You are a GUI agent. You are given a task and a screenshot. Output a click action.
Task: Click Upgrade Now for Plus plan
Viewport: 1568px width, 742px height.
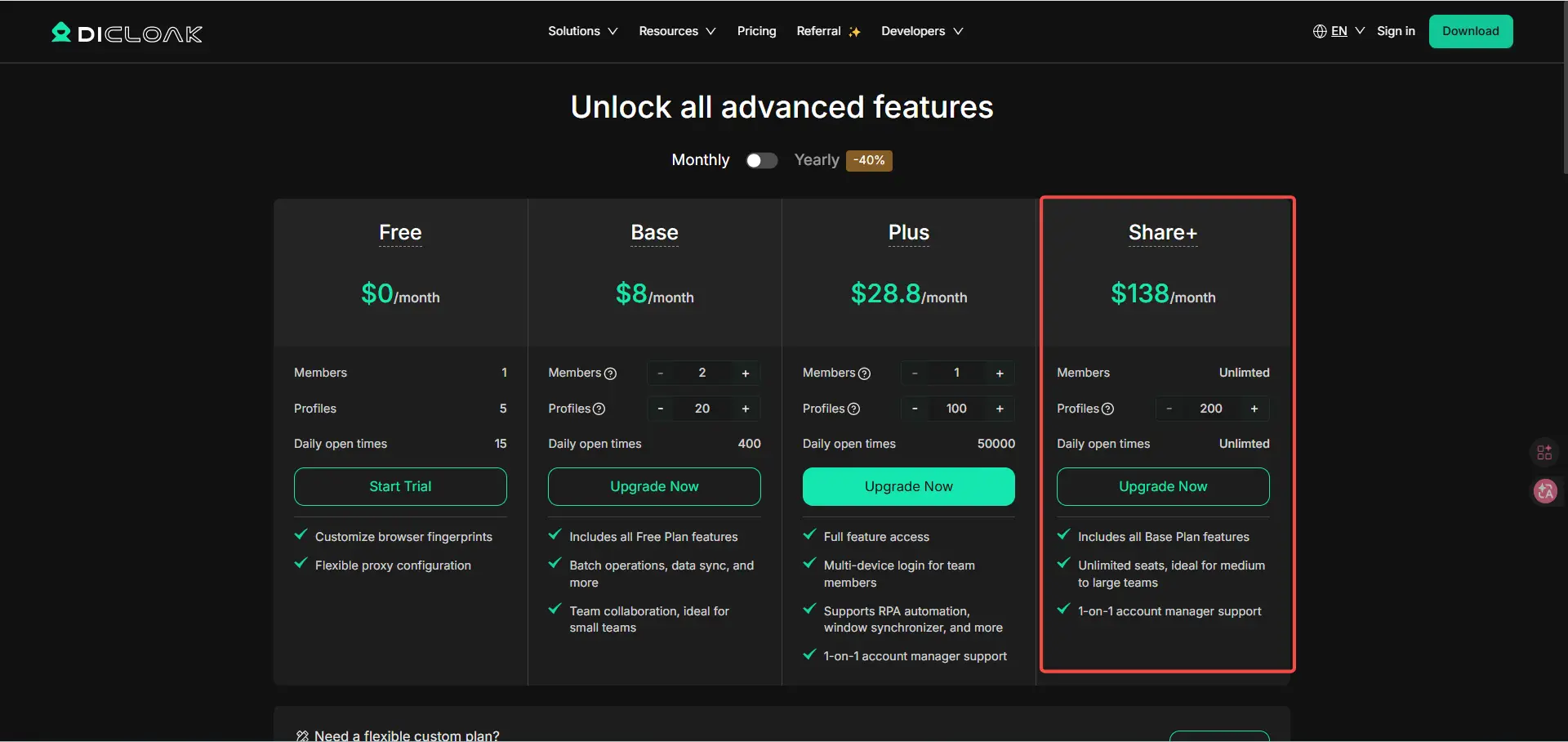908,486
